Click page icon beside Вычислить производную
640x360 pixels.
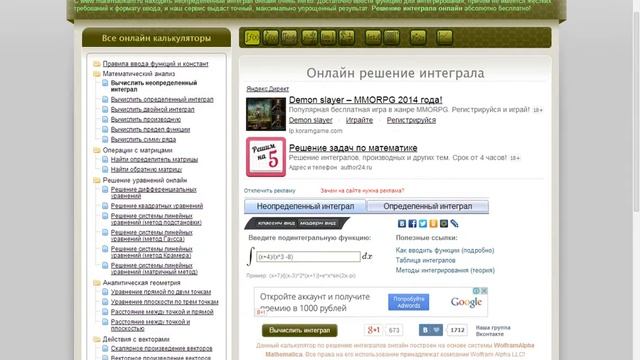105,119
